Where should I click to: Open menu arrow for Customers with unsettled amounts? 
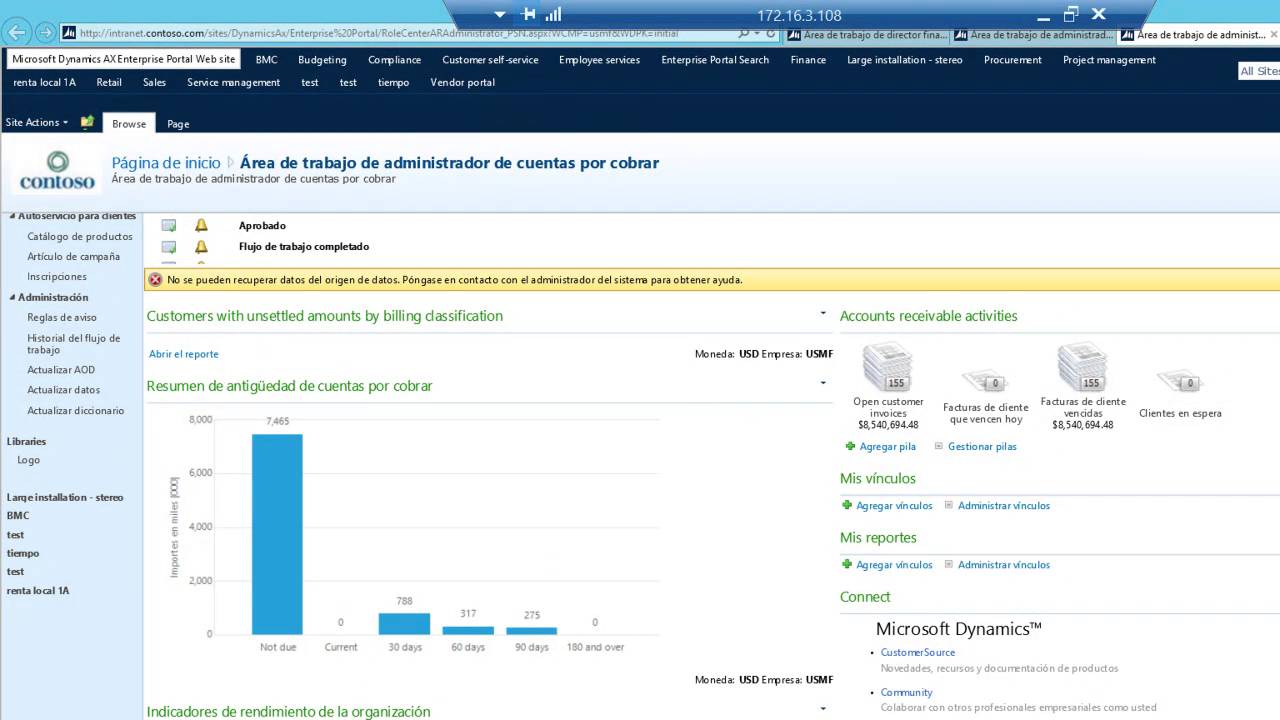[x=823, y=313]
